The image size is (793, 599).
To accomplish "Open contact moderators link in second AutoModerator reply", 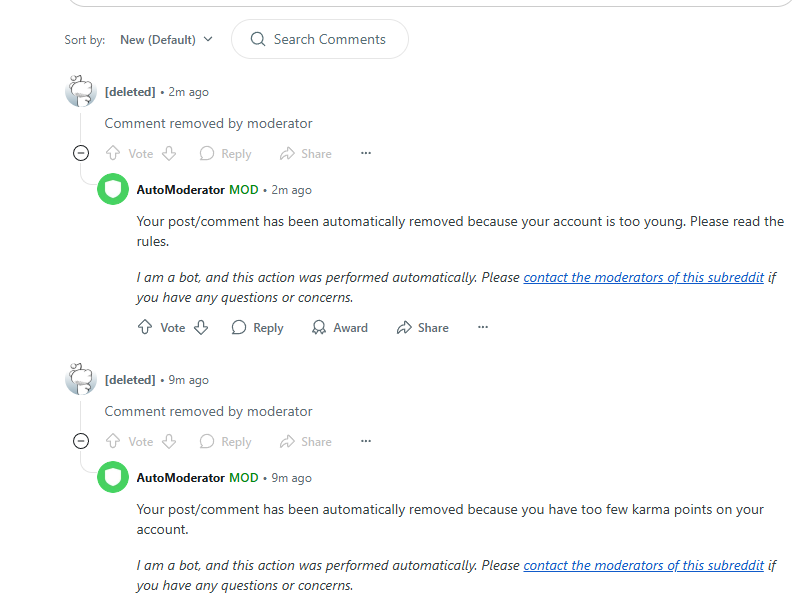I will (x=643, y=565).
